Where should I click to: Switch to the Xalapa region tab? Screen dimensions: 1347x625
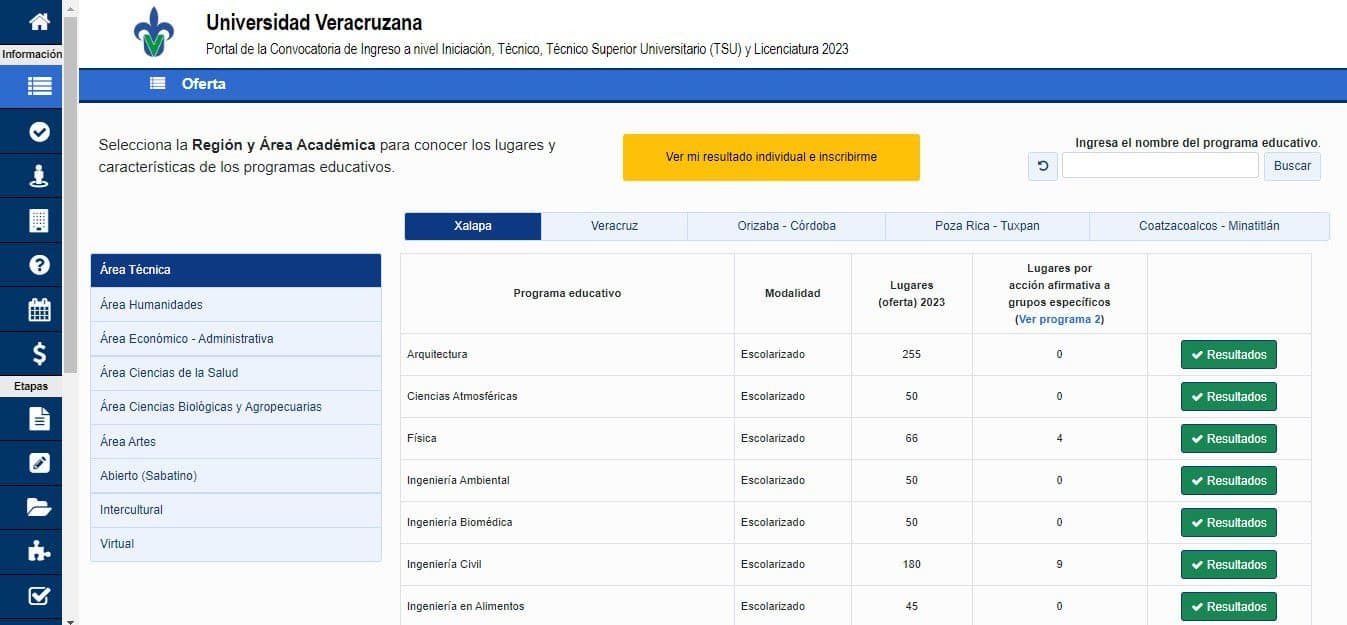(x=473, y=226)
